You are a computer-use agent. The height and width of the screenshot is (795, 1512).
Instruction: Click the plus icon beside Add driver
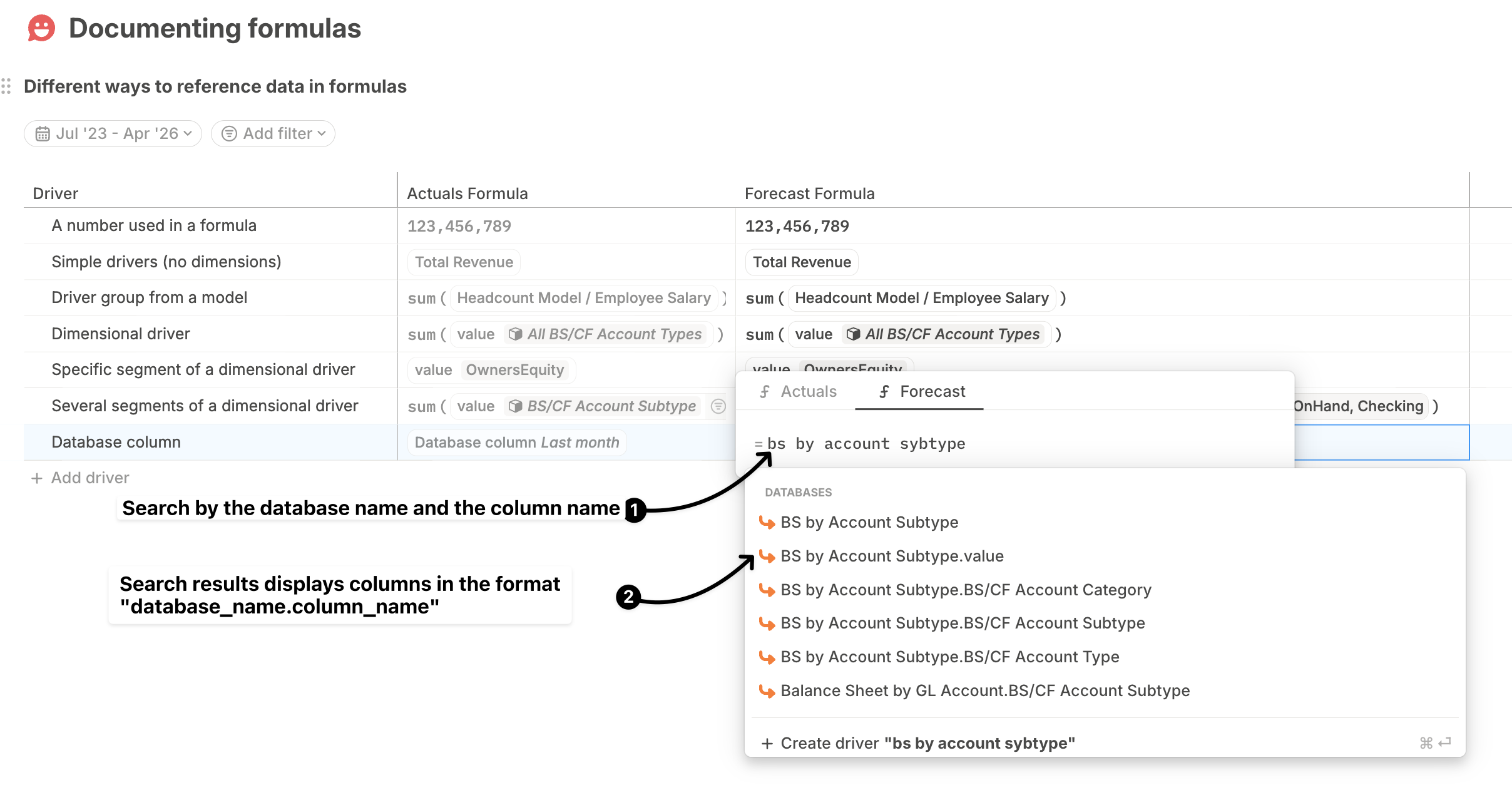coord(37,478)
